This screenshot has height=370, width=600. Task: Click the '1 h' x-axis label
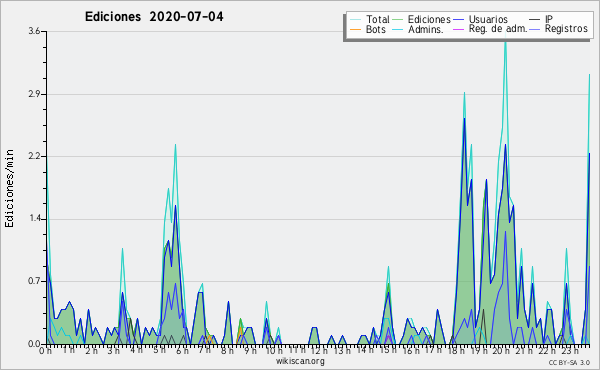coord(68,350)
